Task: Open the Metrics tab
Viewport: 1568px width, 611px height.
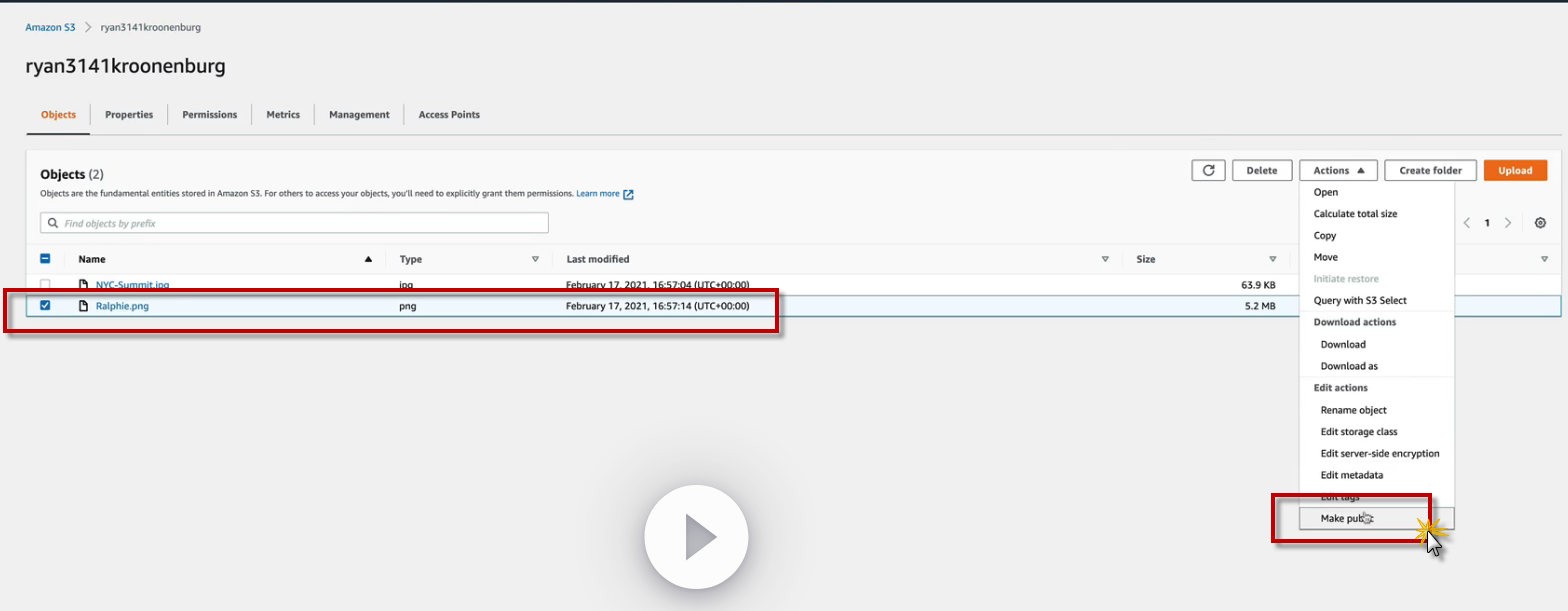Action: pyautogui.click(x=283, y=115)
